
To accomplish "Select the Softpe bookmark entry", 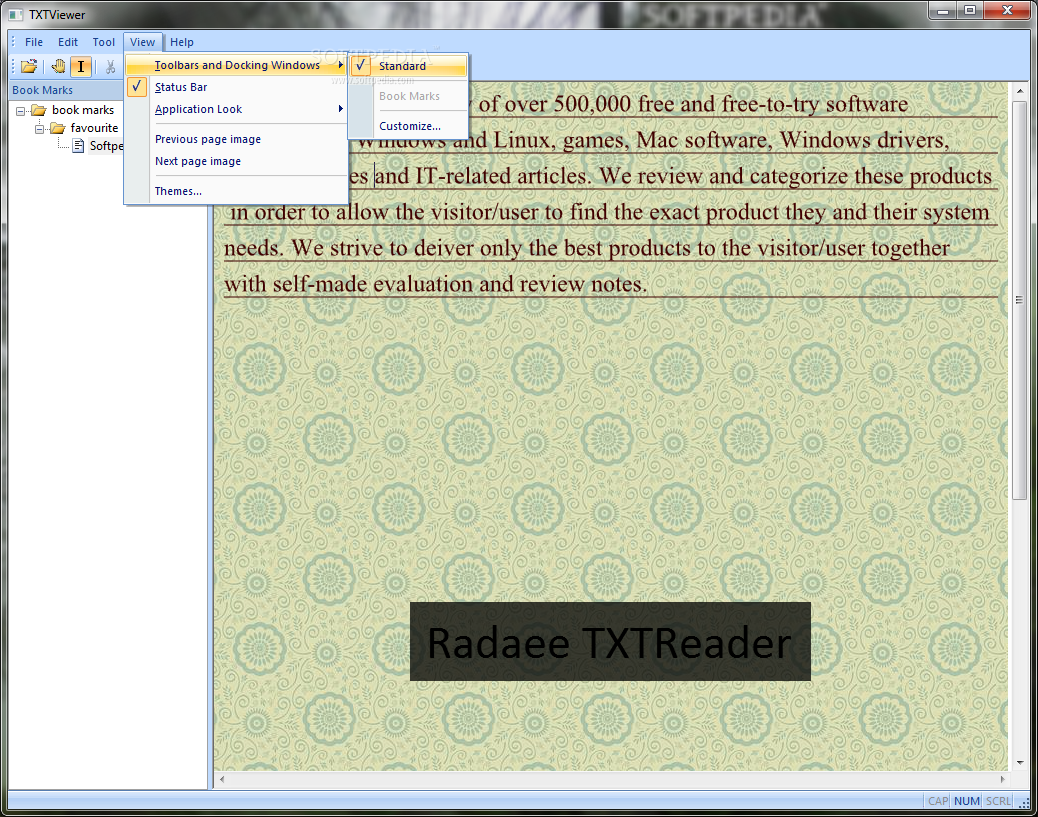I will [106, 146].
